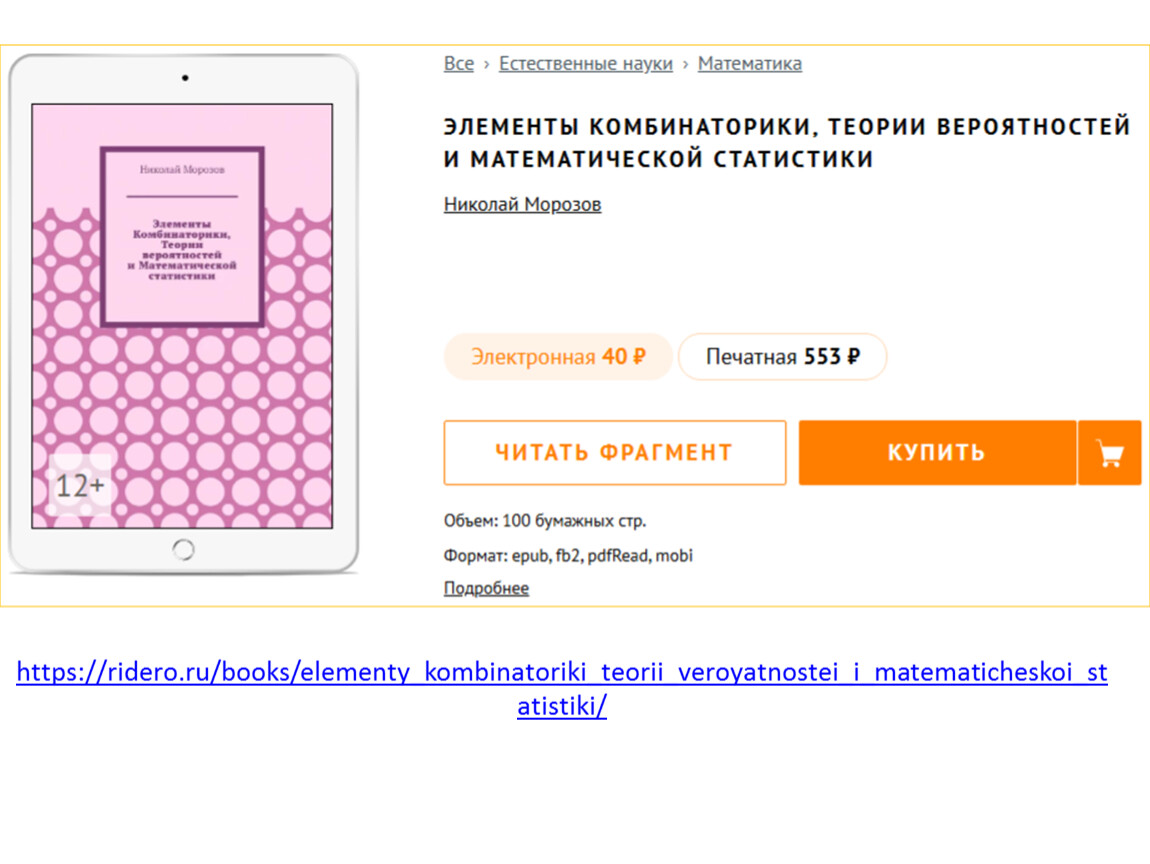Click the pink book cover thumbnail

[x=182, y=316]
